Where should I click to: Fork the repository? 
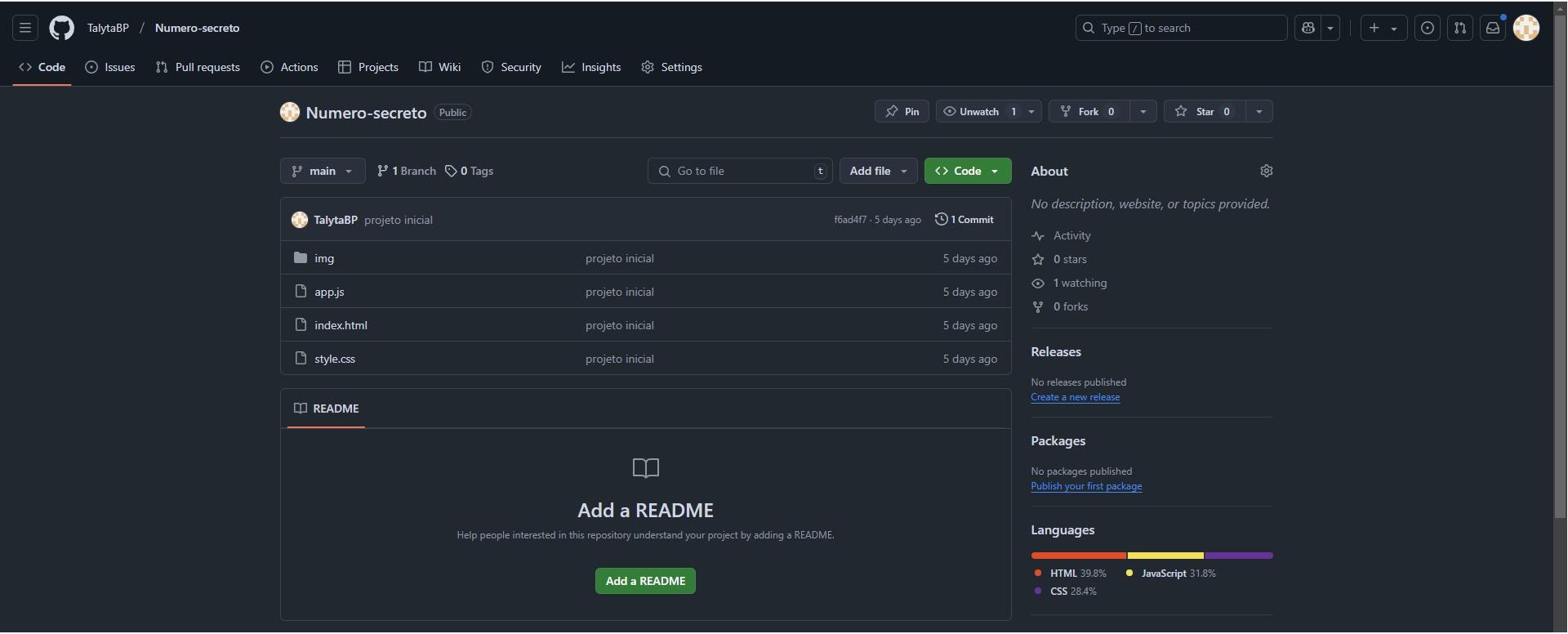1089,111
